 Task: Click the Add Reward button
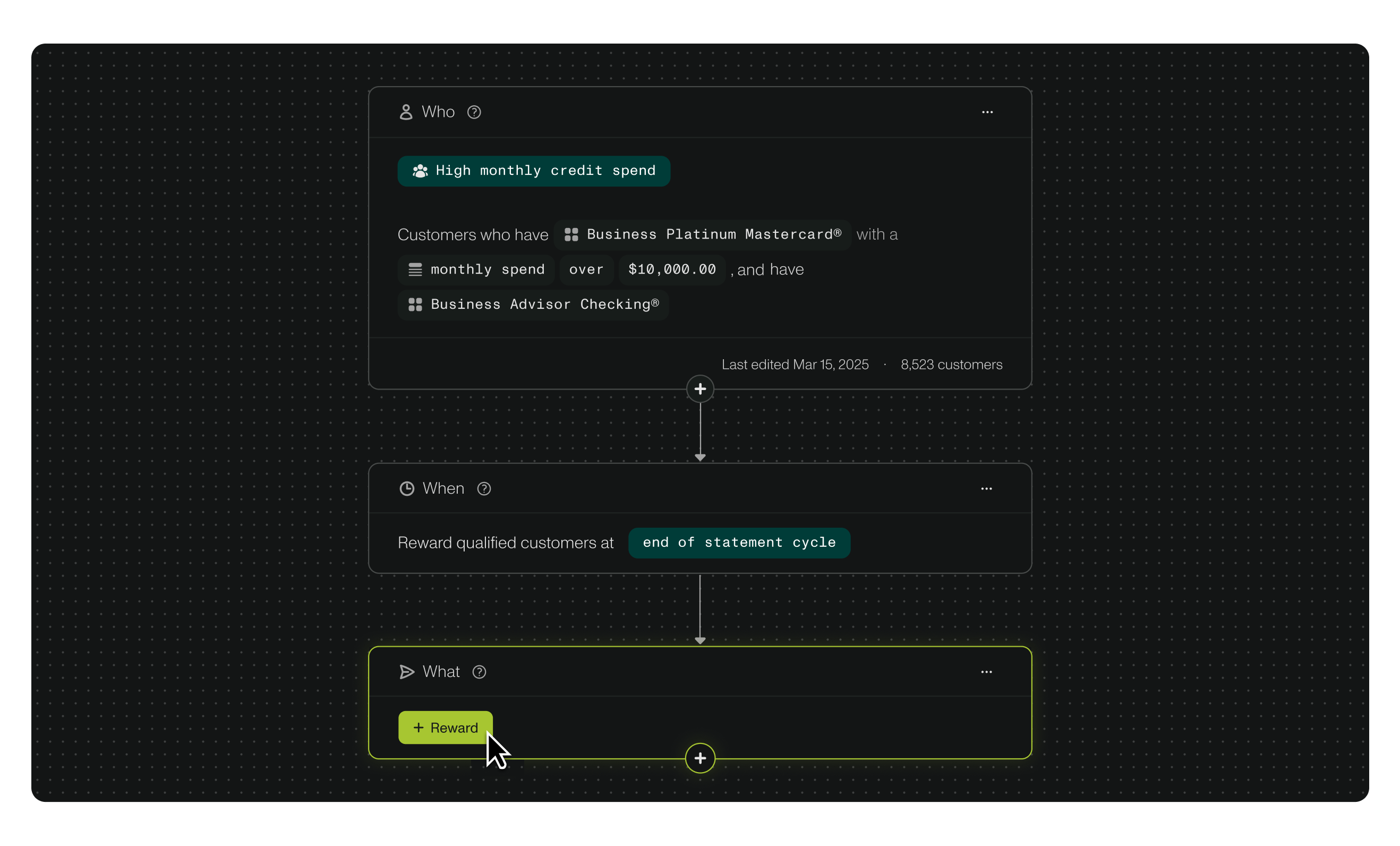click(446, 727)
